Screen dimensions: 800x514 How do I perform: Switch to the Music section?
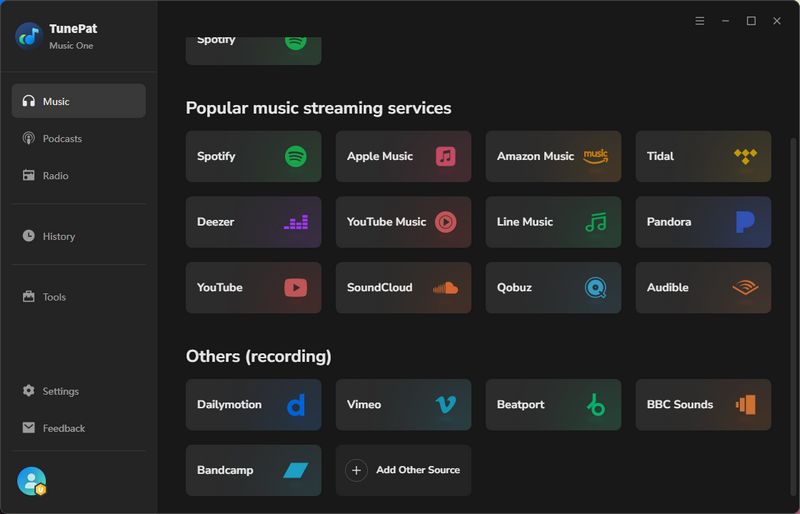coord(79,101)
